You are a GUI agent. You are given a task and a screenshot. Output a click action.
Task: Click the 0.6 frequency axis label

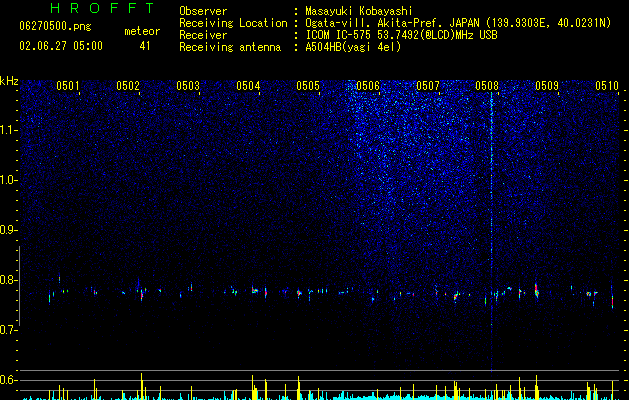(8, 380)
